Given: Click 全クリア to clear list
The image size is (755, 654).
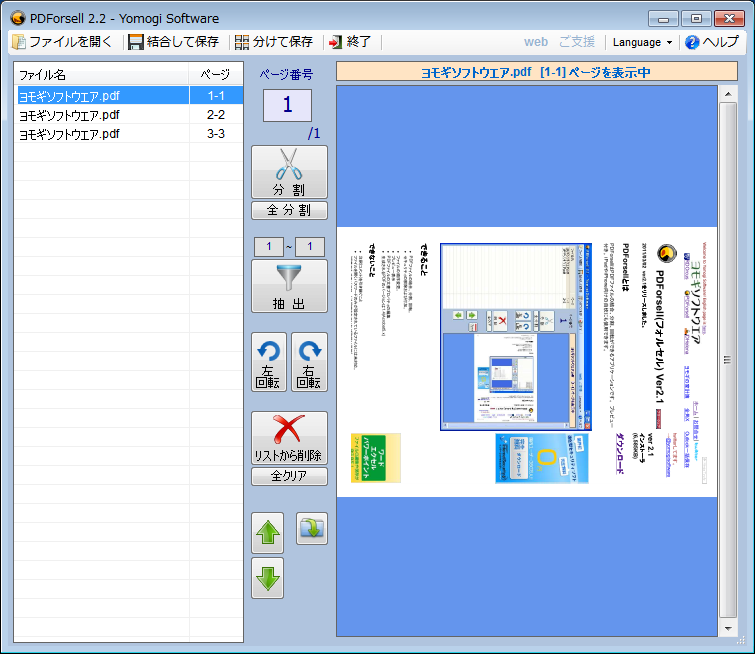Looking at the screenshot, I should 289,476.
